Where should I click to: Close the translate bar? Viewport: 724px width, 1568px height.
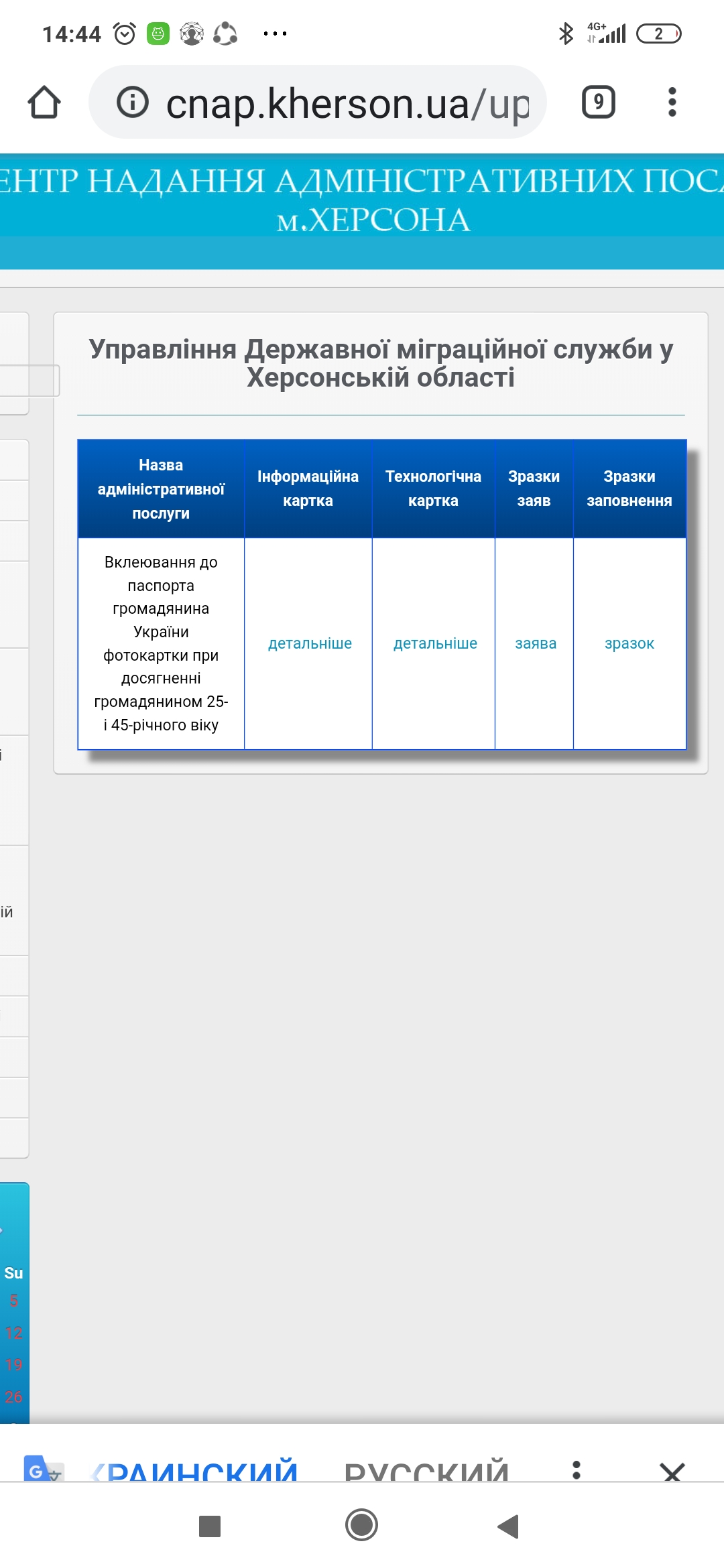[672, 1470]
